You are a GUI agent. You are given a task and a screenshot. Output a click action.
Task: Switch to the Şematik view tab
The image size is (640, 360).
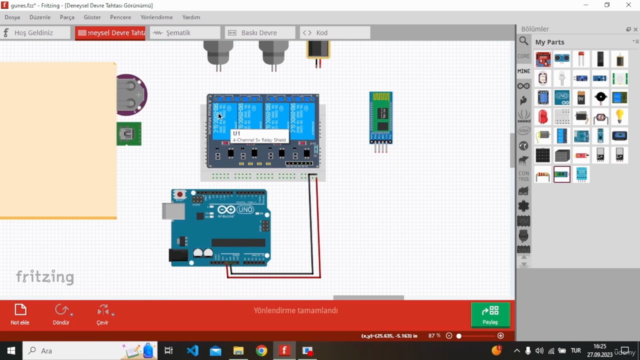pyautogui.click(x=185, y=33)
